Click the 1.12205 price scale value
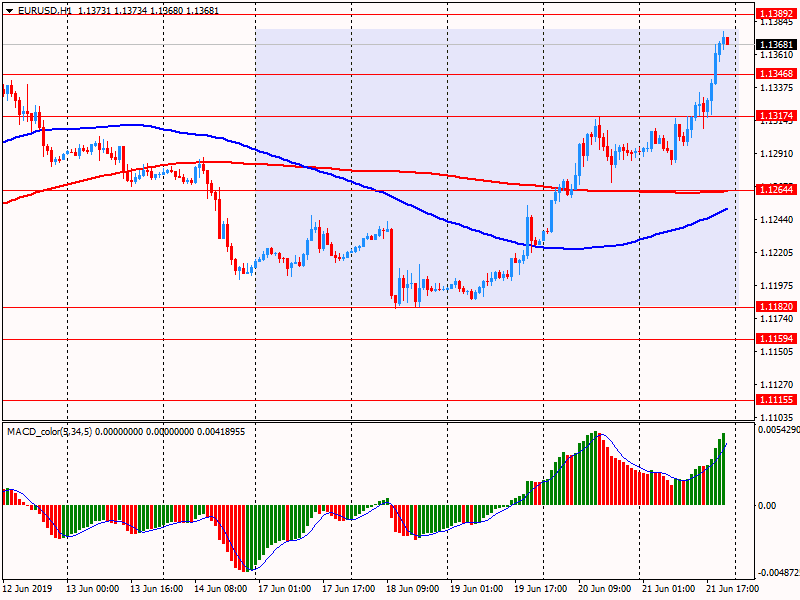 coord(777,253)
